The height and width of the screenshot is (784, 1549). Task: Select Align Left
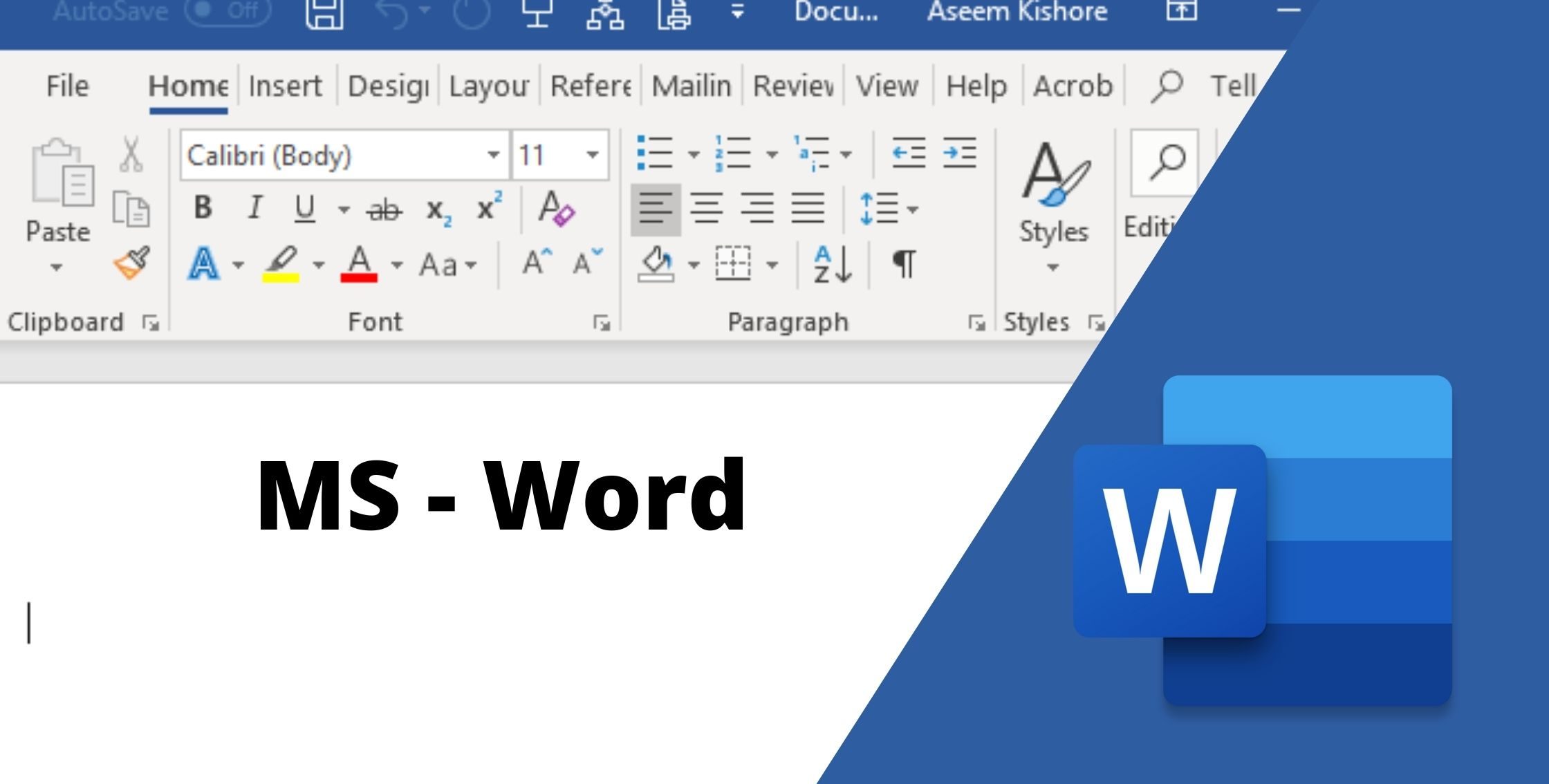pos(656,209)
